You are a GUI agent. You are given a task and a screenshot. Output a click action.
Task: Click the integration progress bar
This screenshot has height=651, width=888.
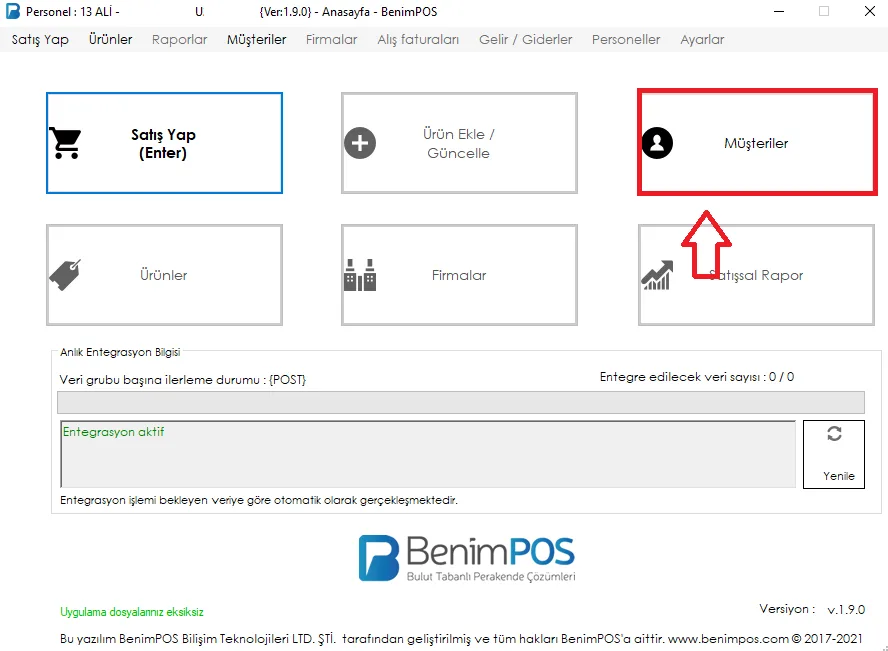click(461, 402)
